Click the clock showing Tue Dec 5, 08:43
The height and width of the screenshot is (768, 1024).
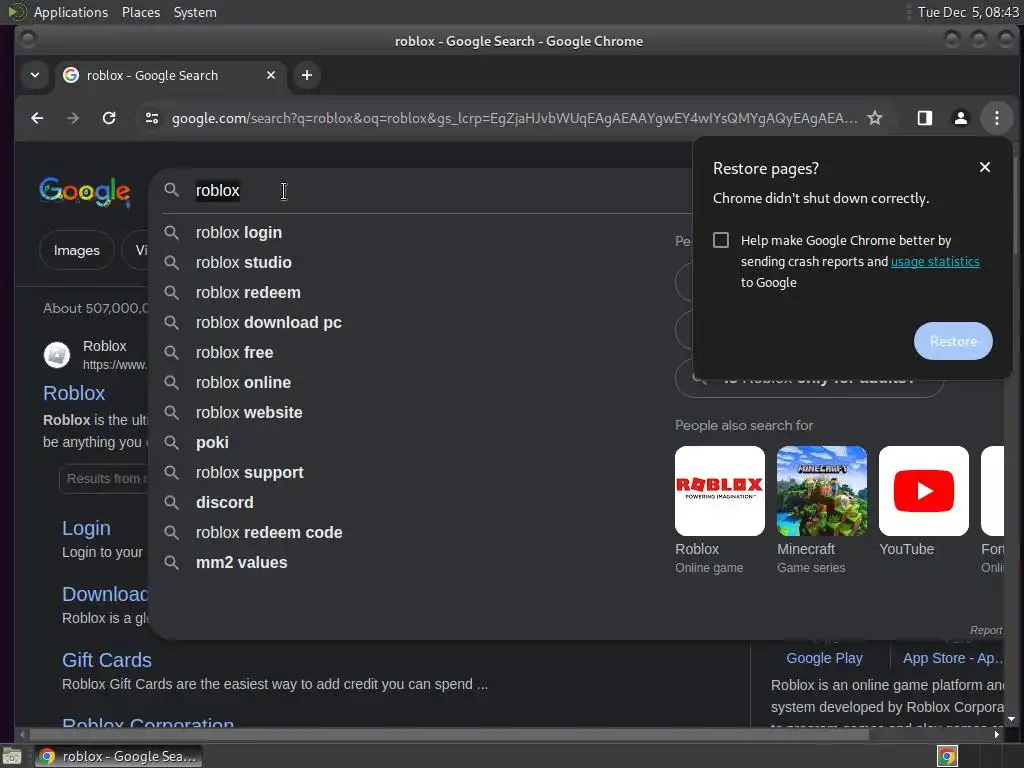[x=968, y=12]
